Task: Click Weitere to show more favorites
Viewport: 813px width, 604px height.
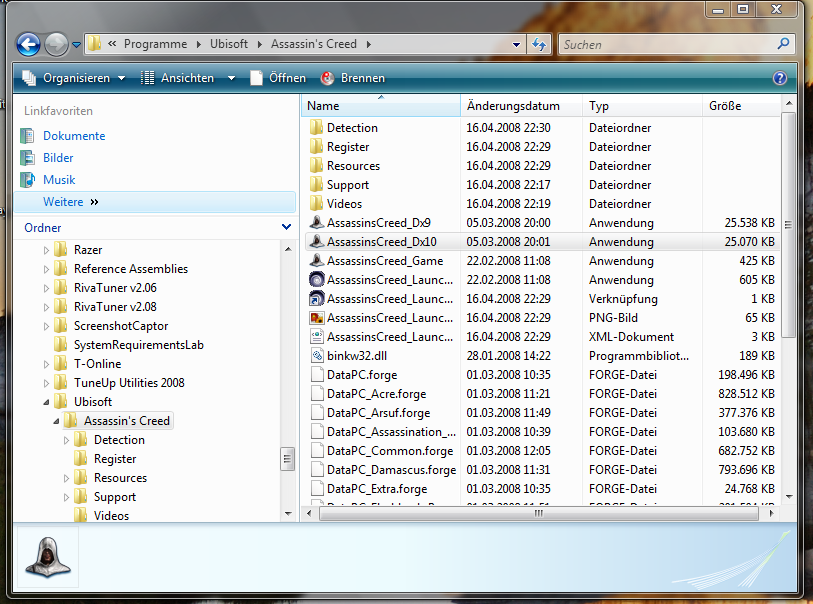Action: tap(63, 202)
